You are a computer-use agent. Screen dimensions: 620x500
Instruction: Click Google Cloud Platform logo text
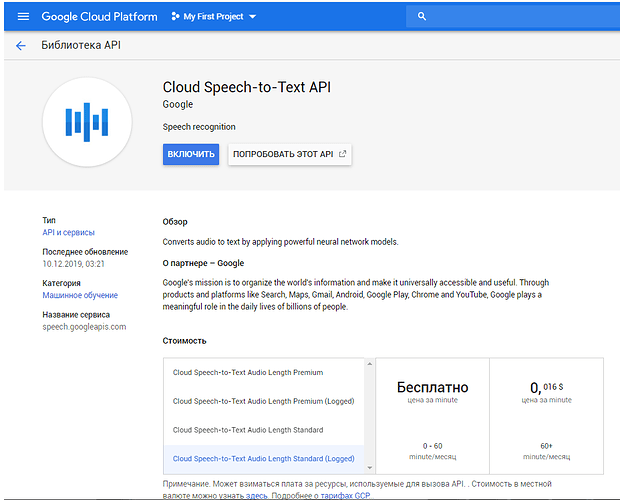99,17
